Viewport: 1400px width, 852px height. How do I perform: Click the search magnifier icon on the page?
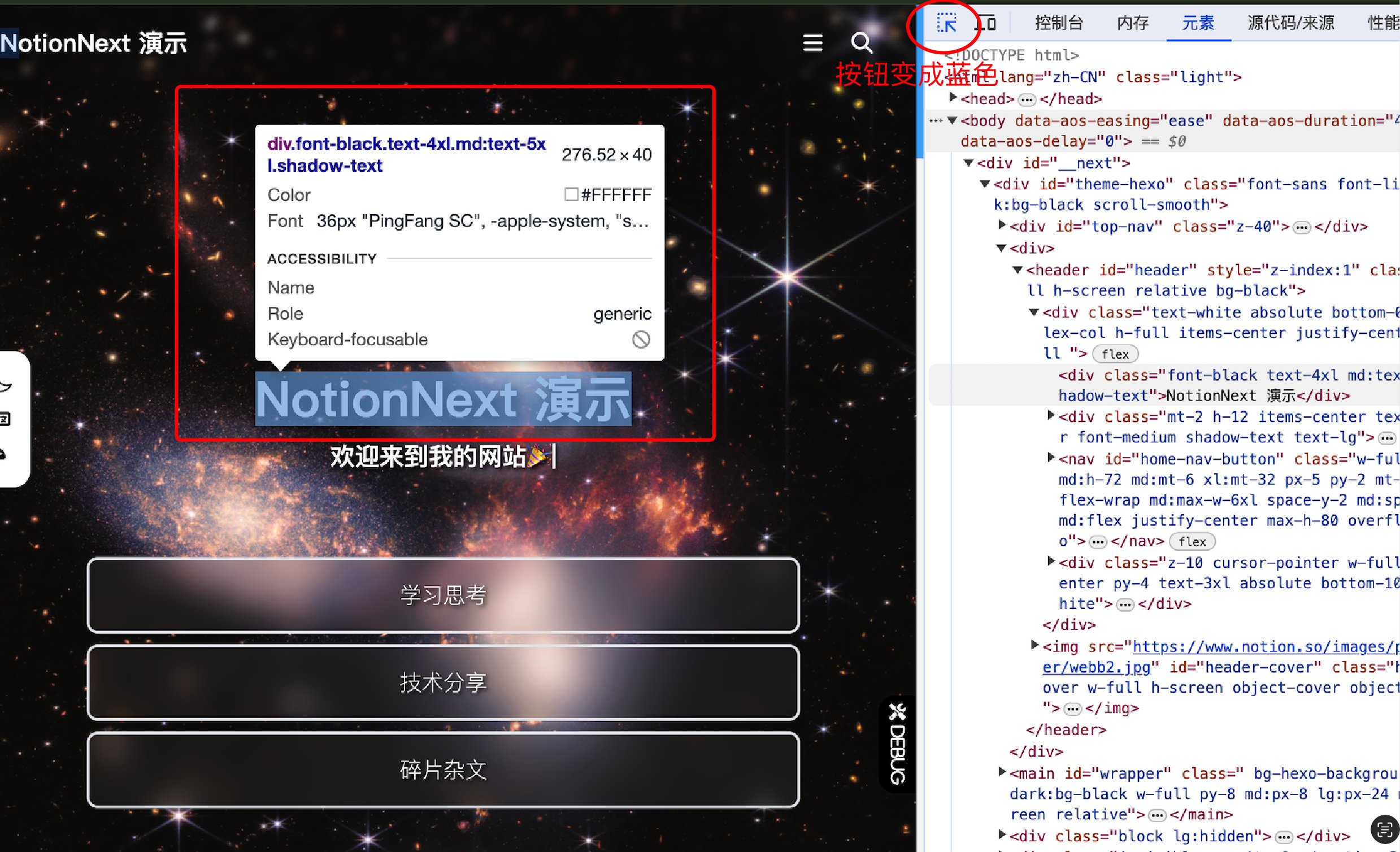pos(862,42)
